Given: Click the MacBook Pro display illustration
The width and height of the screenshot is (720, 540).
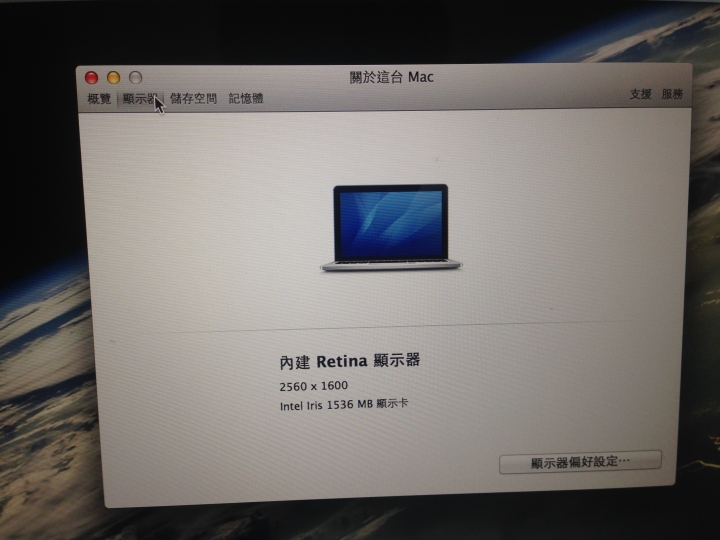Looking at the screenshot, I should (x=391, y=228).
